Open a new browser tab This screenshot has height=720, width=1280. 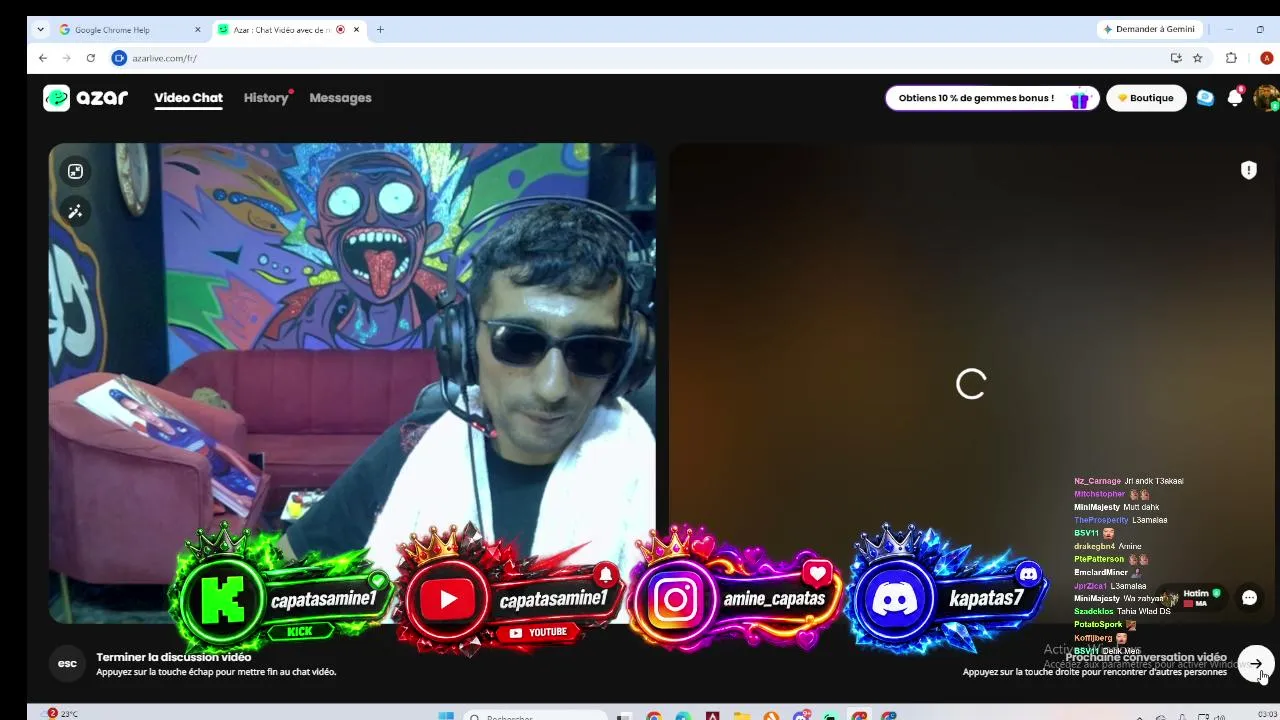click(380, 30)
